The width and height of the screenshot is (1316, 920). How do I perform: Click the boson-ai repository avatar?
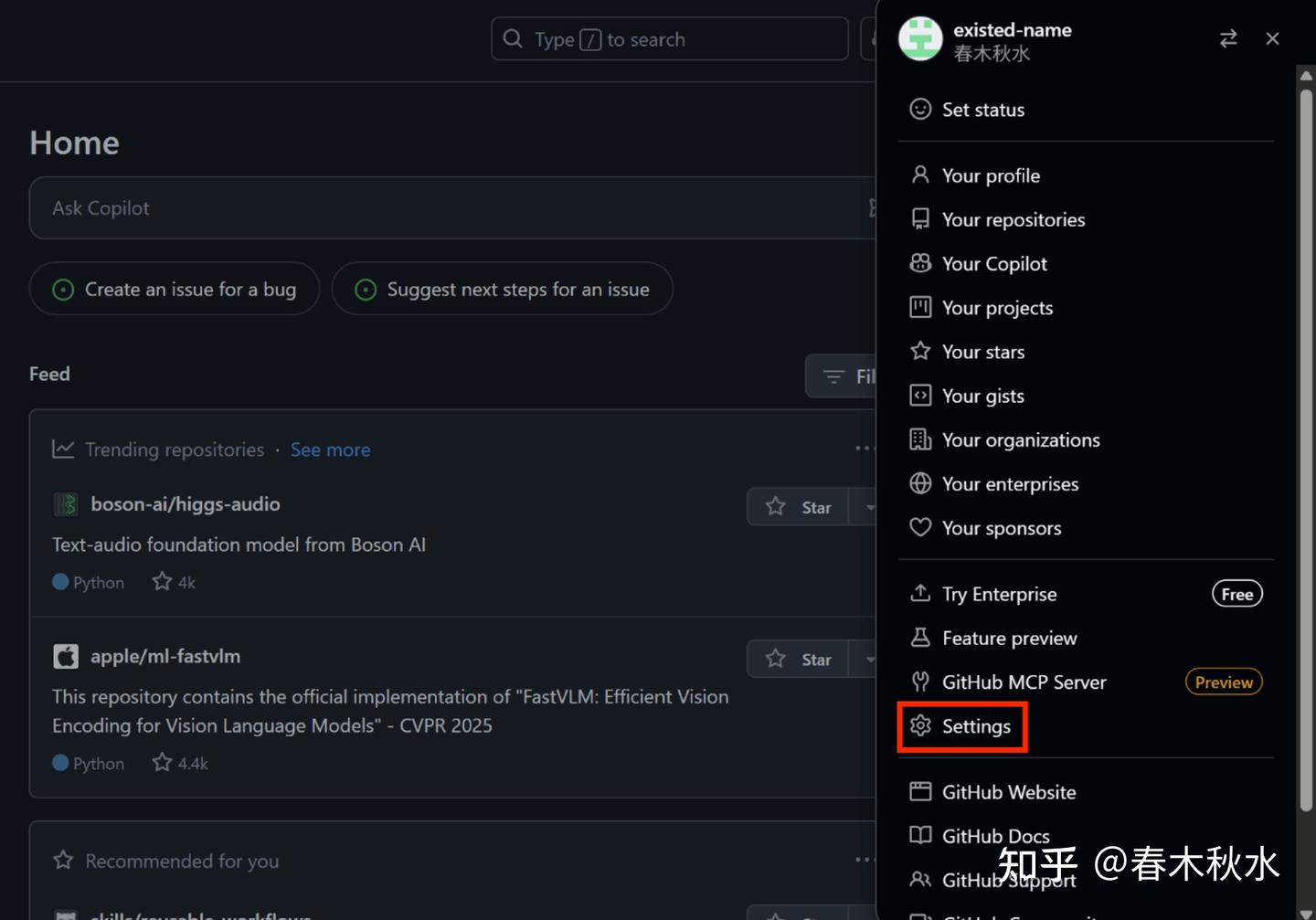66,504
